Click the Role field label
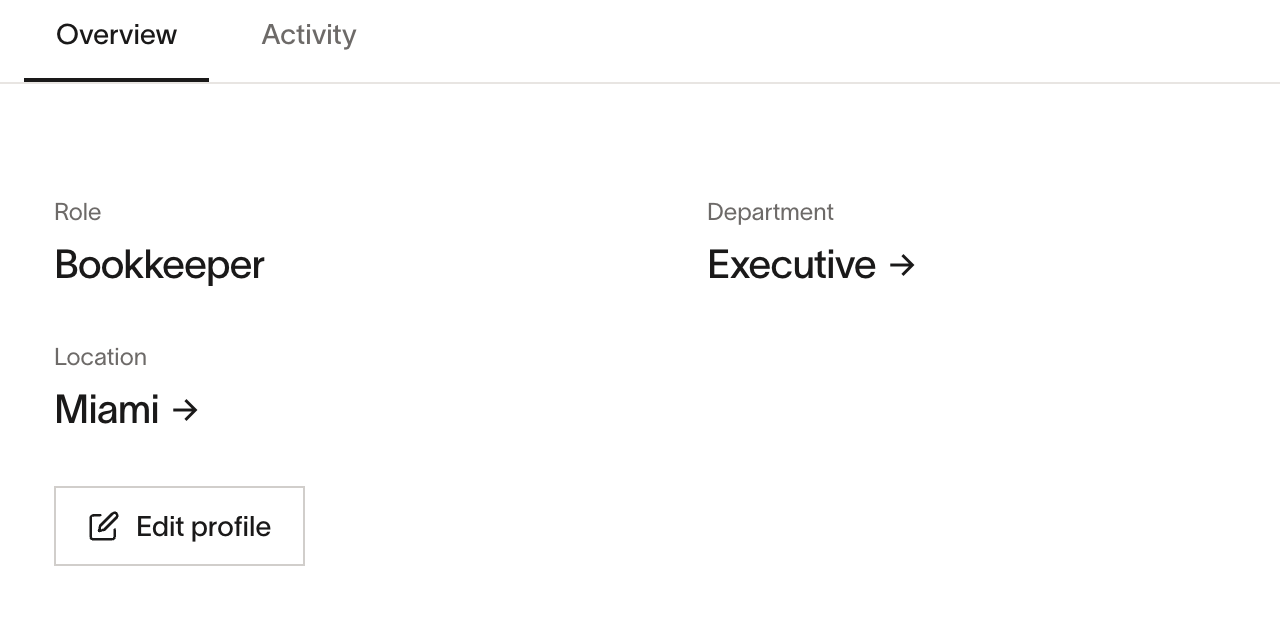 coord(78,212)
